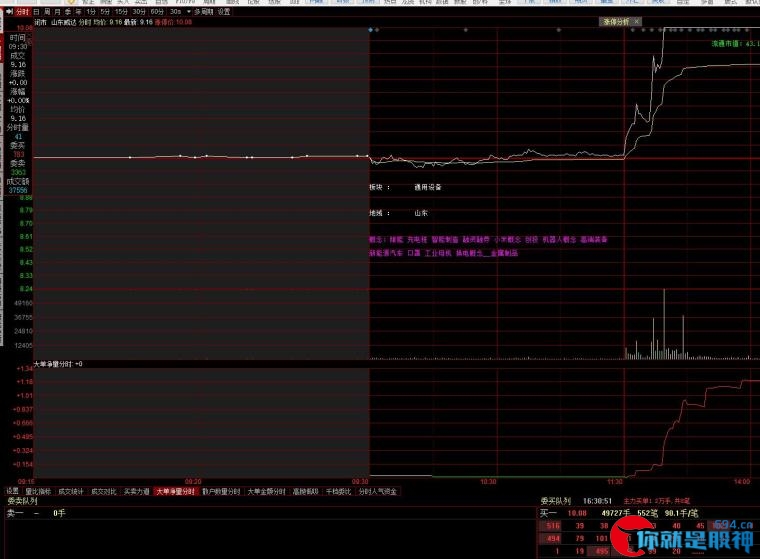Switch to the 散户数量分时 indicator tab
Image resolution: width=760 pixels, height=559 pixels.
pyautogui.click(x=221, y=492)
